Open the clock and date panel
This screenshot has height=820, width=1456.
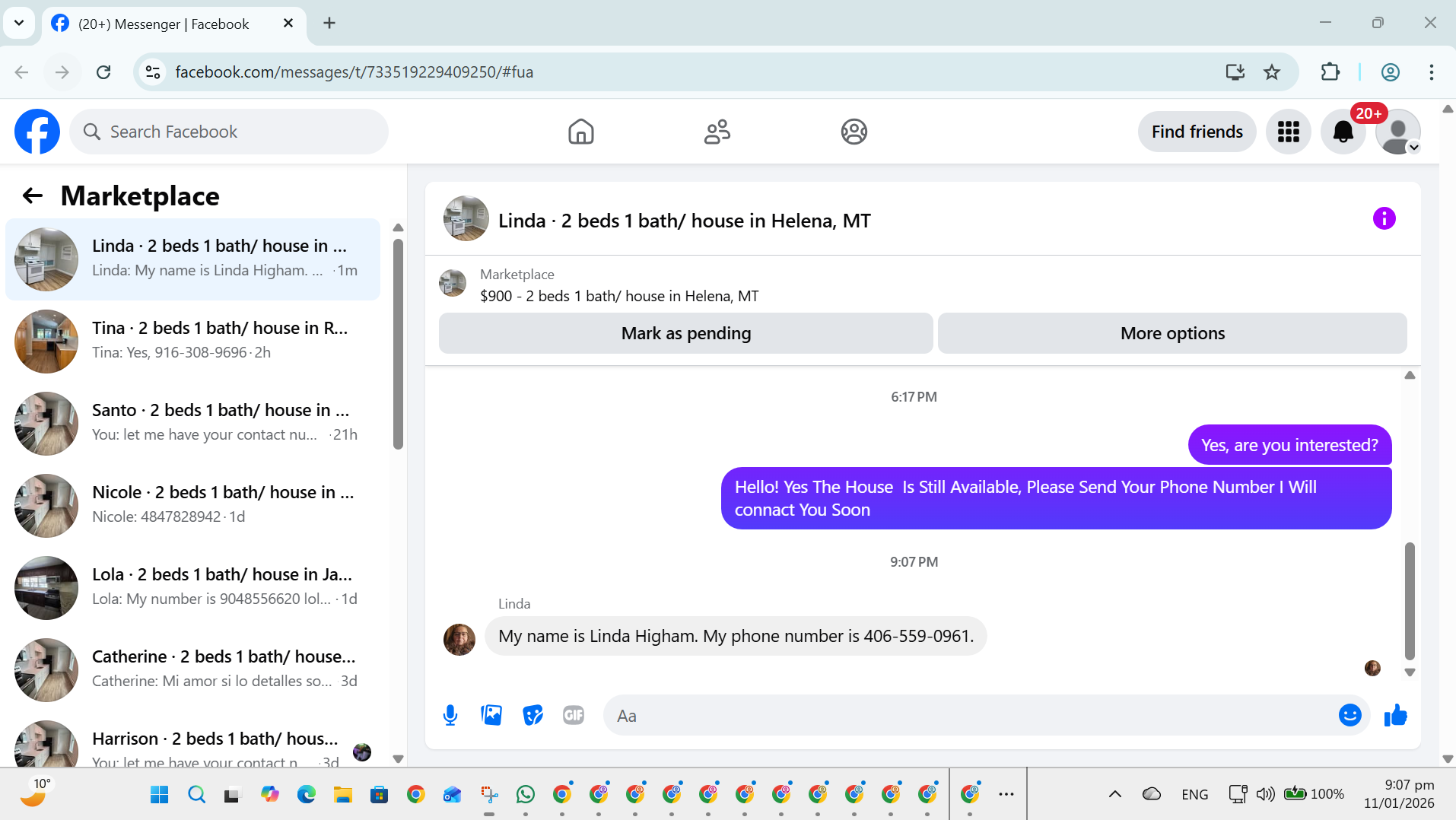pos(1399,794)
